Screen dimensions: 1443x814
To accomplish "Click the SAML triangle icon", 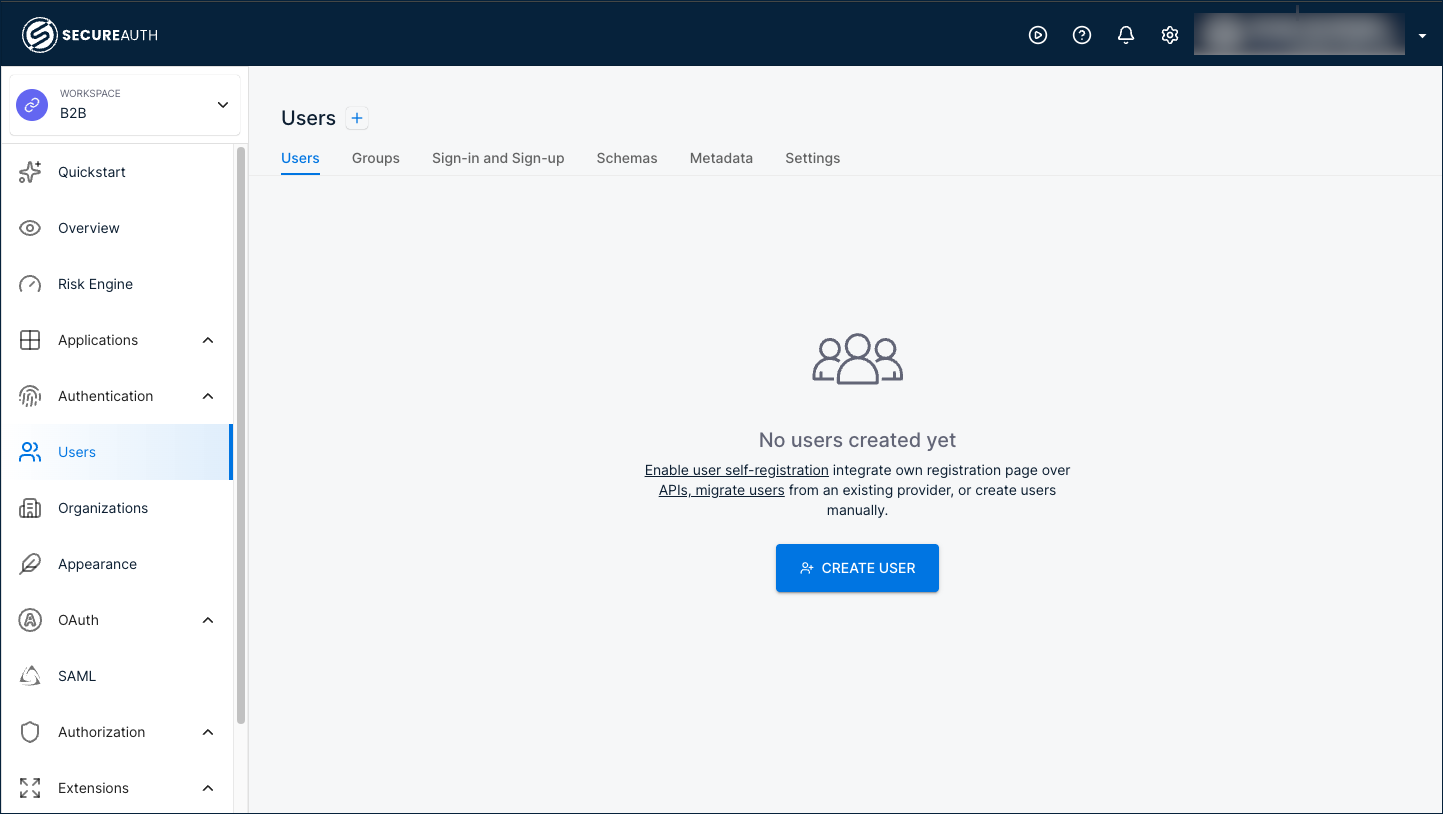I will [30, 676].
